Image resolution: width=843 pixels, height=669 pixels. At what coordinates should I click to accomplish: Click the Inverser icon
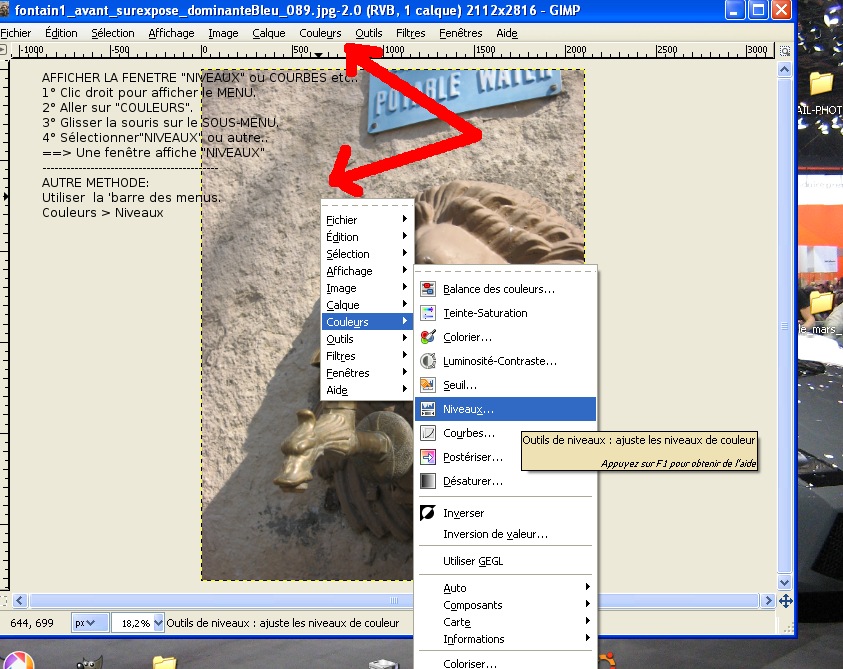428,513
